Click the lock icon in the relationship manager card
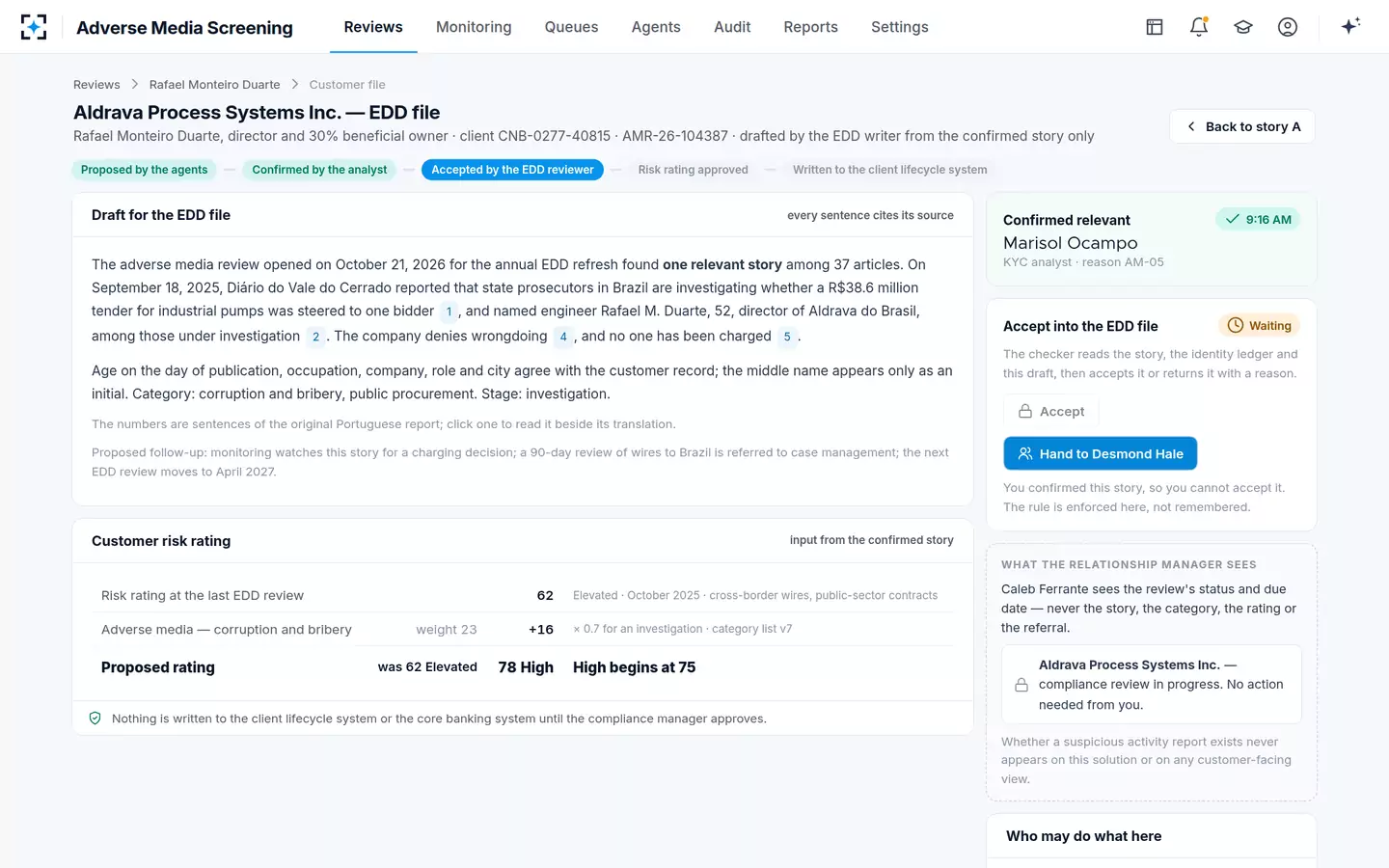 click(x=1021, y=685)
